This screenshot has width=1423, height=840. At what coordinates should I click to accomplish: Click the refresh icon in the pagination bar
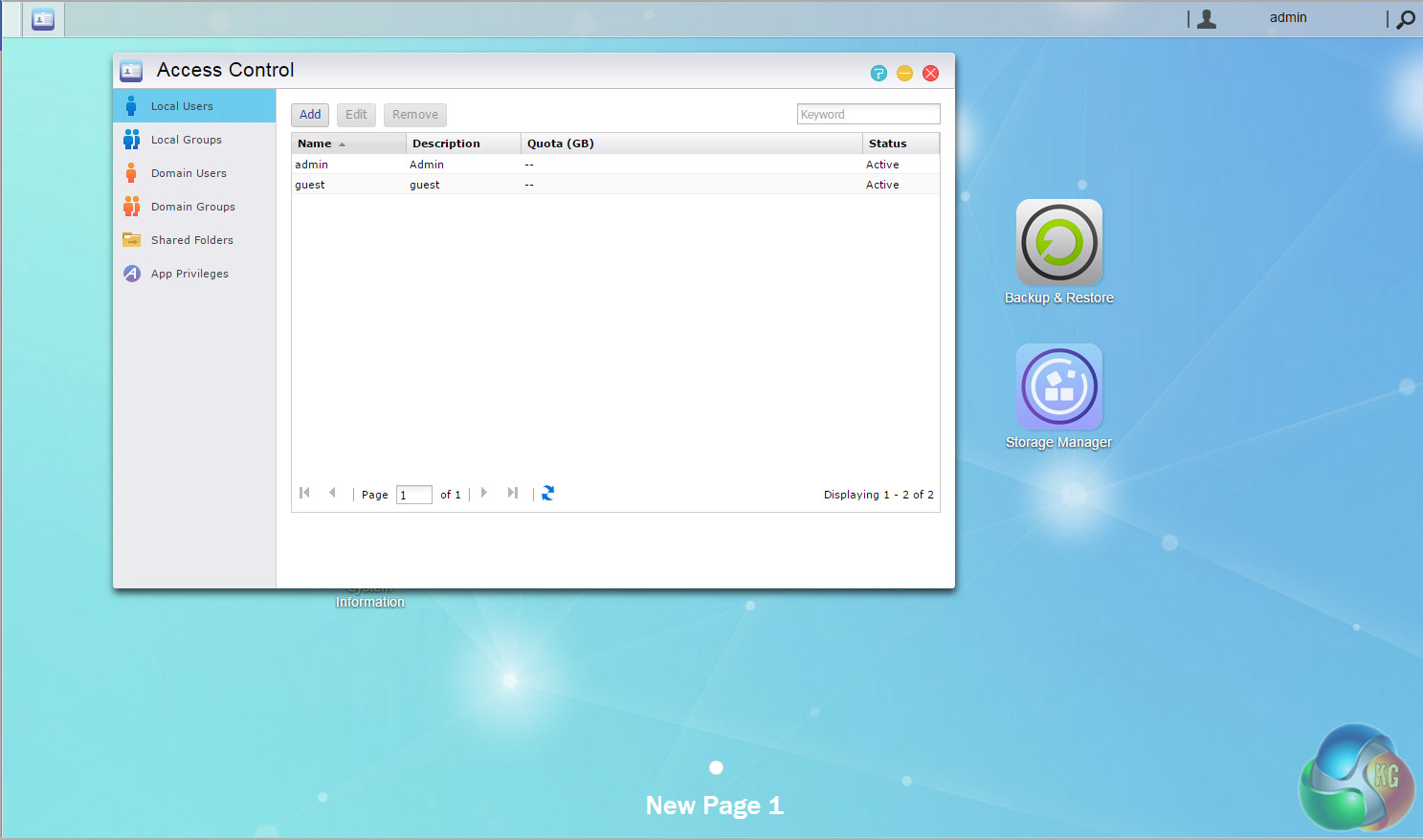(x=547, y=494)
